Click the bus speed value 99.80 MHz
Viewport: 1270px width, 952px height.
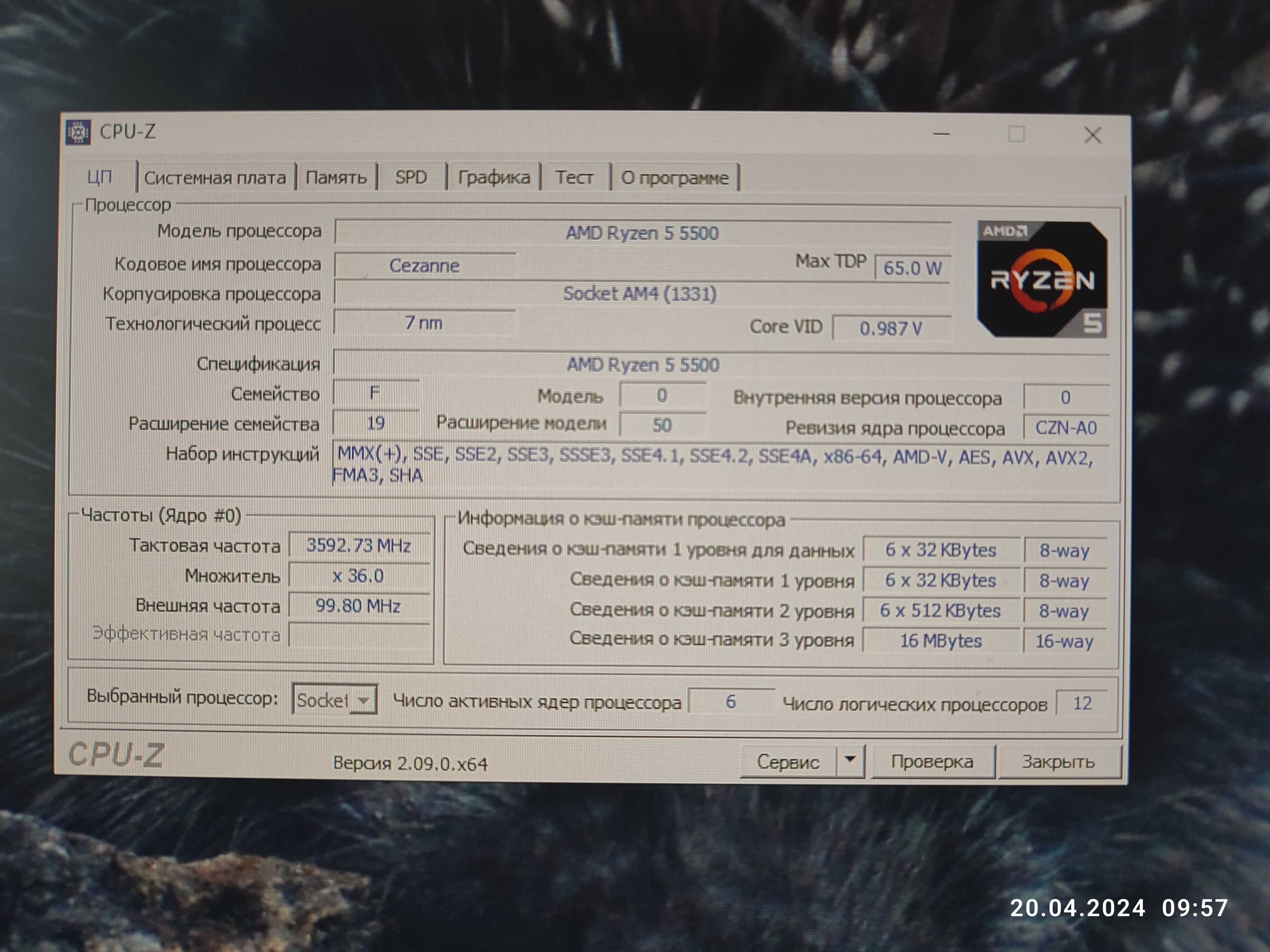click(359, 606)
